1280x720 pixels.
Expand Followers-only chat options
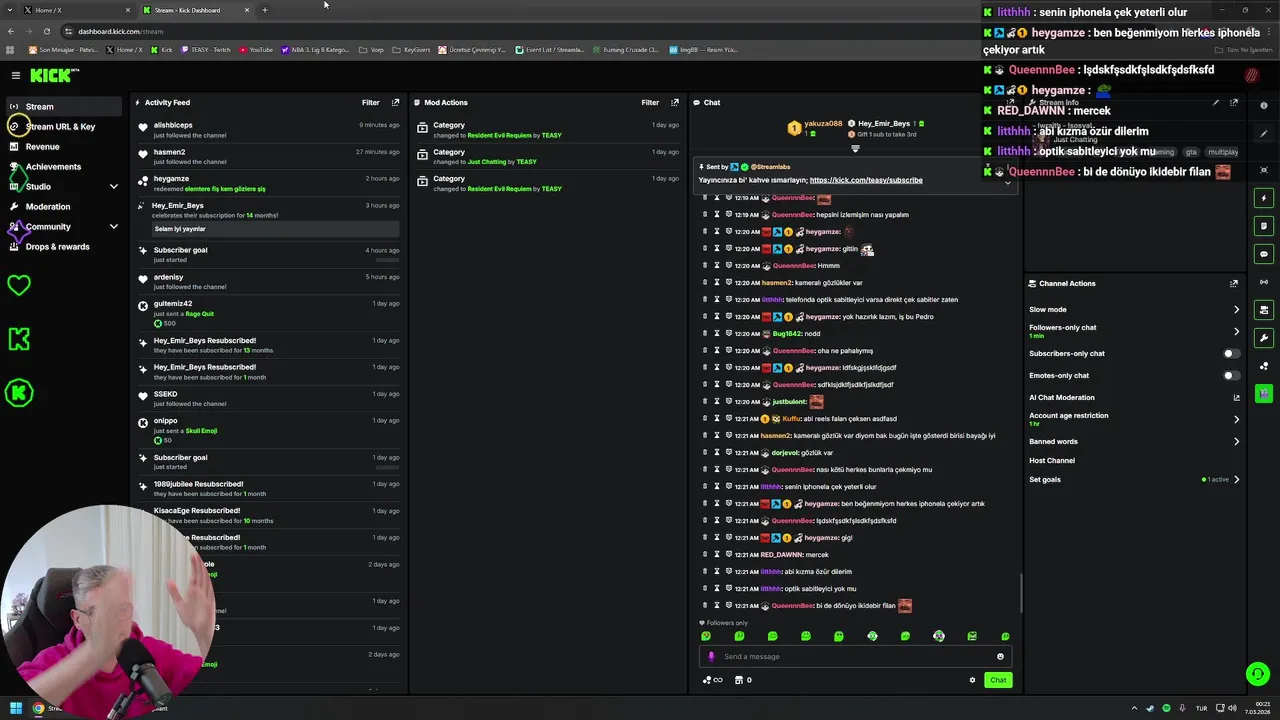click(x=1236, y=331)
